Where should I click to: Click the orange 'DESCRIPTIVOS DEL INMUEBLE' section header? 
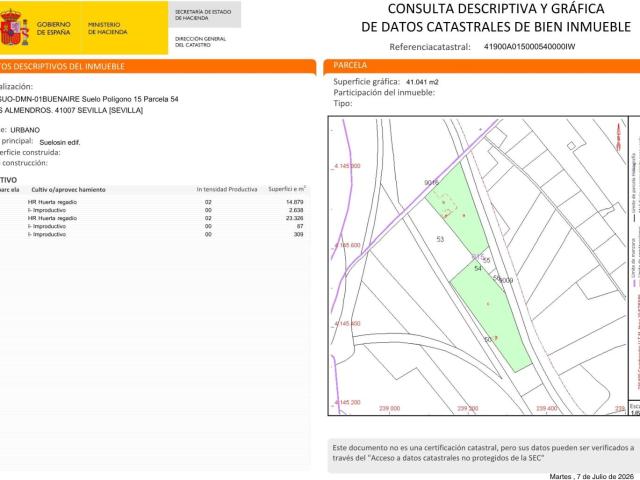point(157,67)
